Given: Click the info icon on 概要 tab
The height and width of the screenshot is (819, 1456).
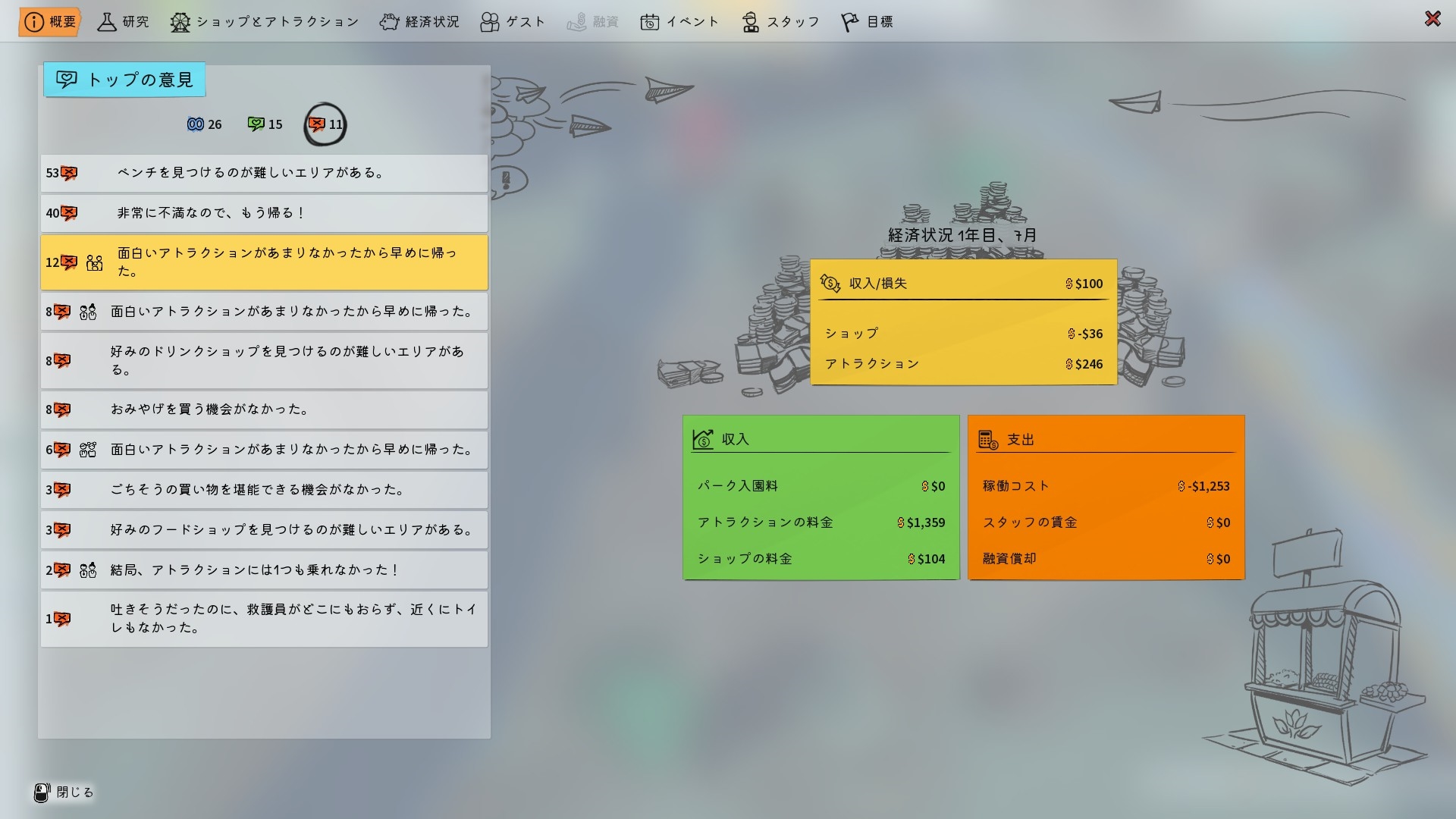Looking at the screenshot, I should point(34,22).
